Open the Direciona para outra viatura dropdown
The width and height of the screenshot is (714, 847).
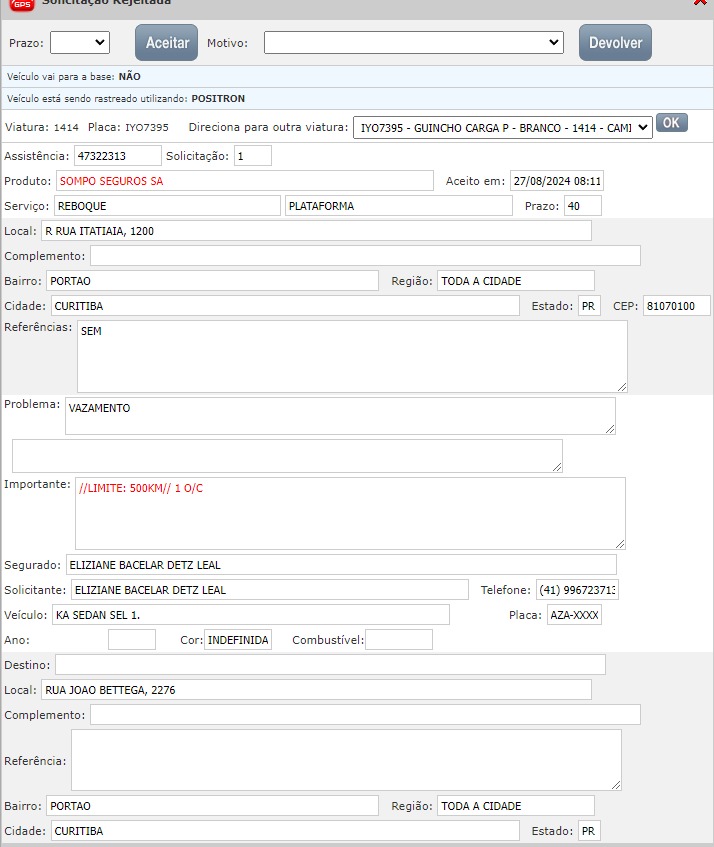(x=502, y=127)
